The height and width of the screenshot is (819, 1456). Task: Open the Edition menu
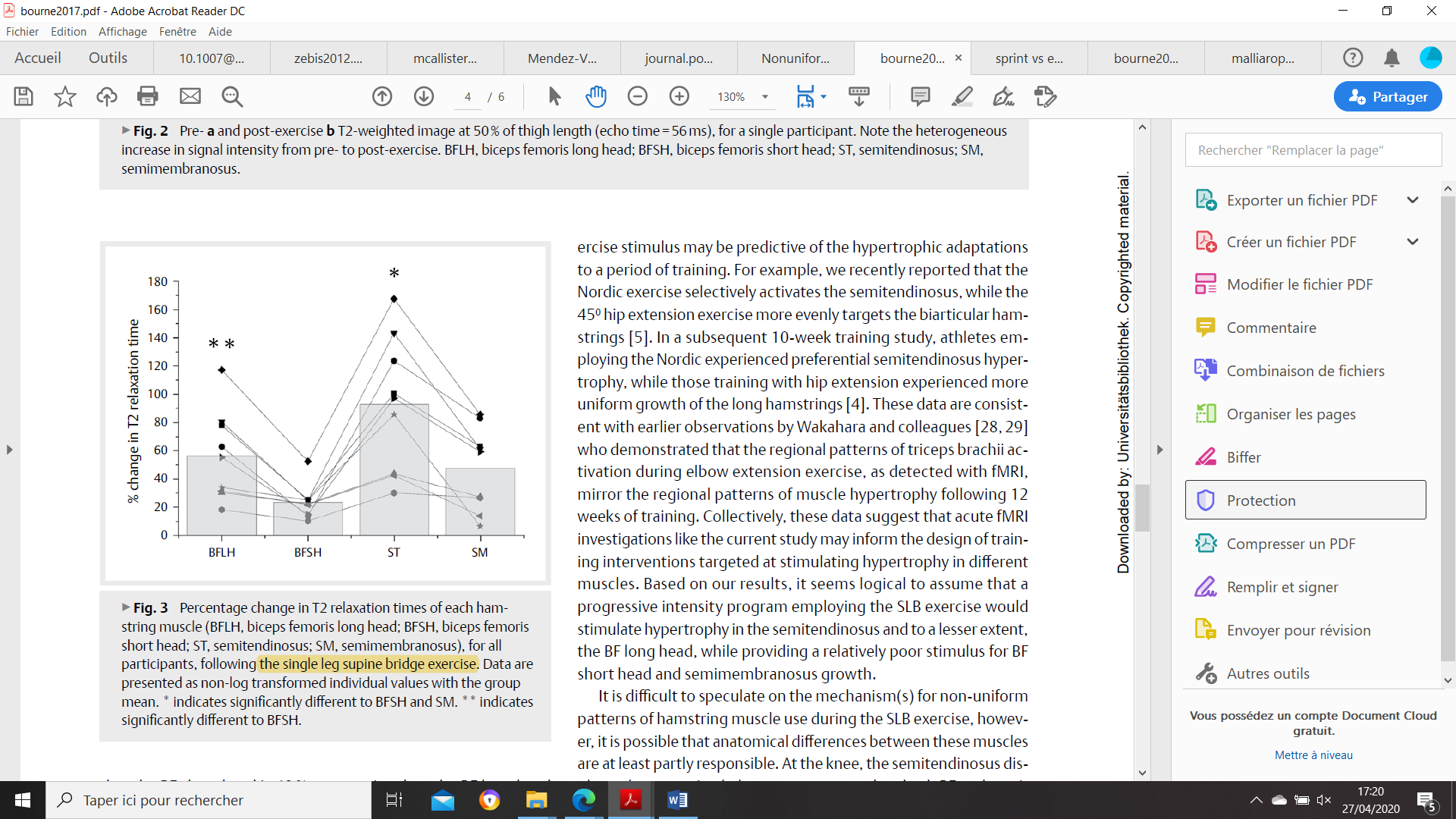[x=68, y=32]
